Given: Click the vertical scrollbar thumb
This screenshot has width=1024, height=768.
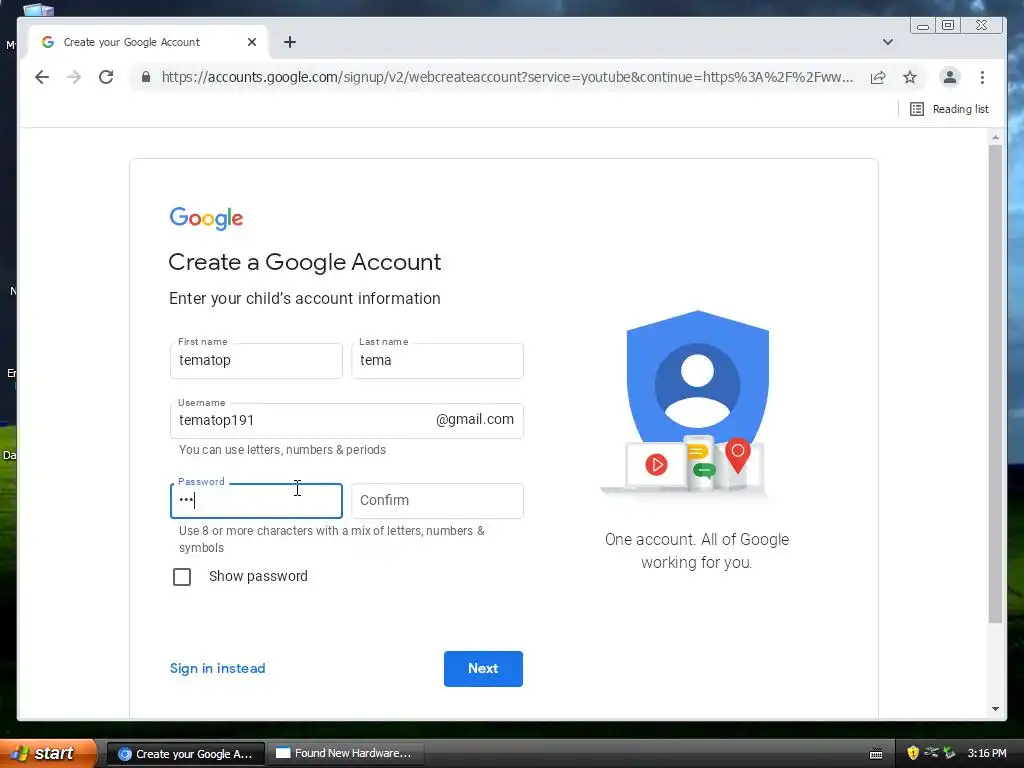Looking at the screenshot, I should pyautogui.click(x=995, y=384).
